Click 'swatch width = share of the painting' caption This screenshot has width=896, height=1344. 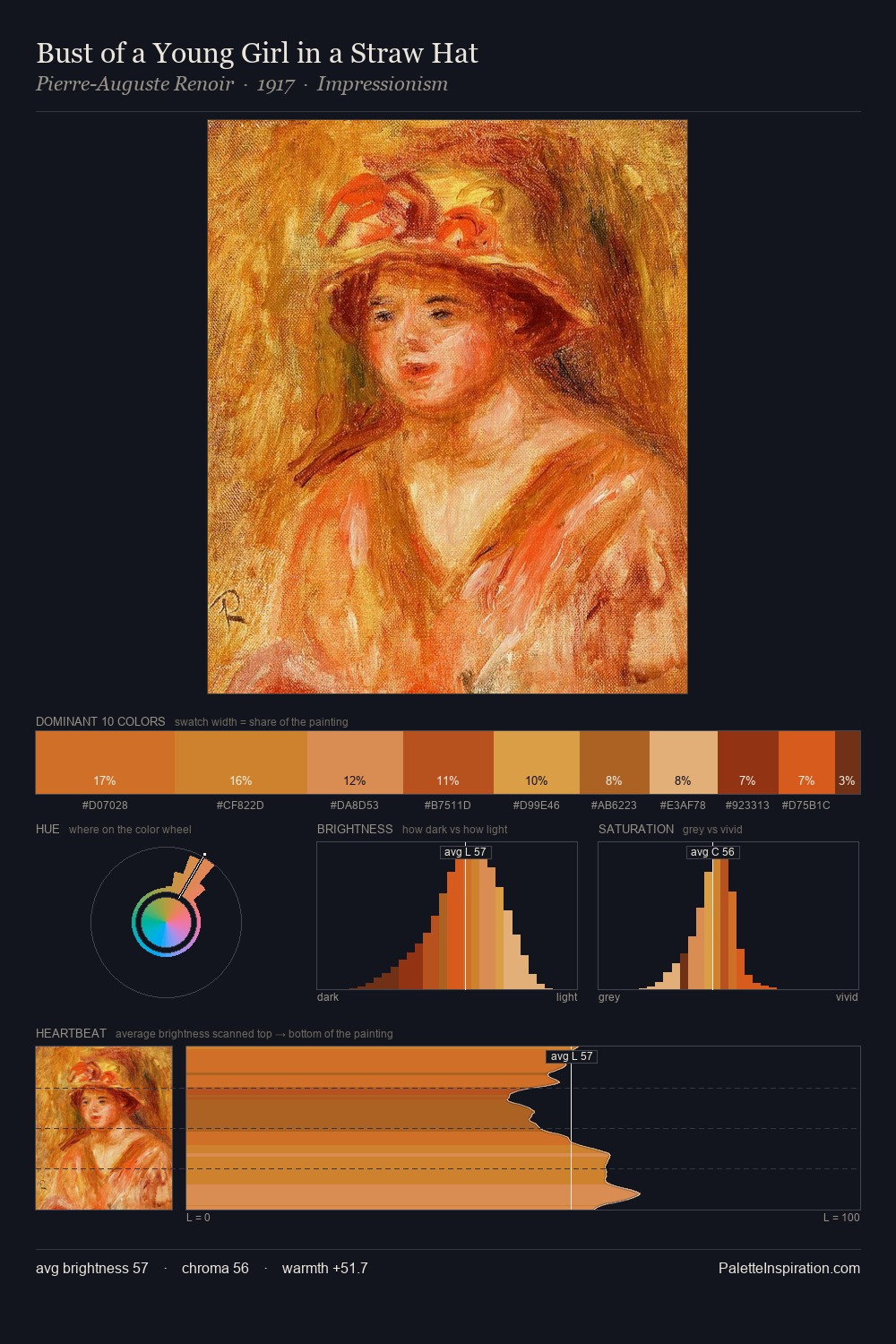[262, 722]
